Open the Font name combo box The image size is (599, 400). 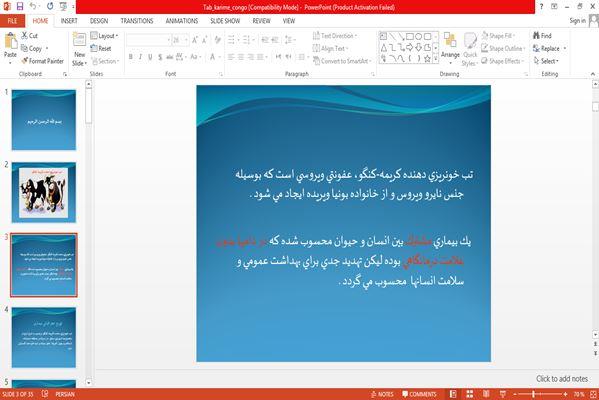point(148,40)
